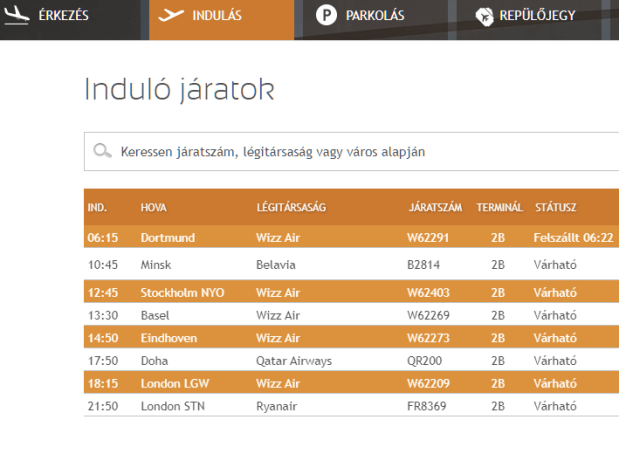
Task: Click the airline ticket icon
Action: [485, 16]
